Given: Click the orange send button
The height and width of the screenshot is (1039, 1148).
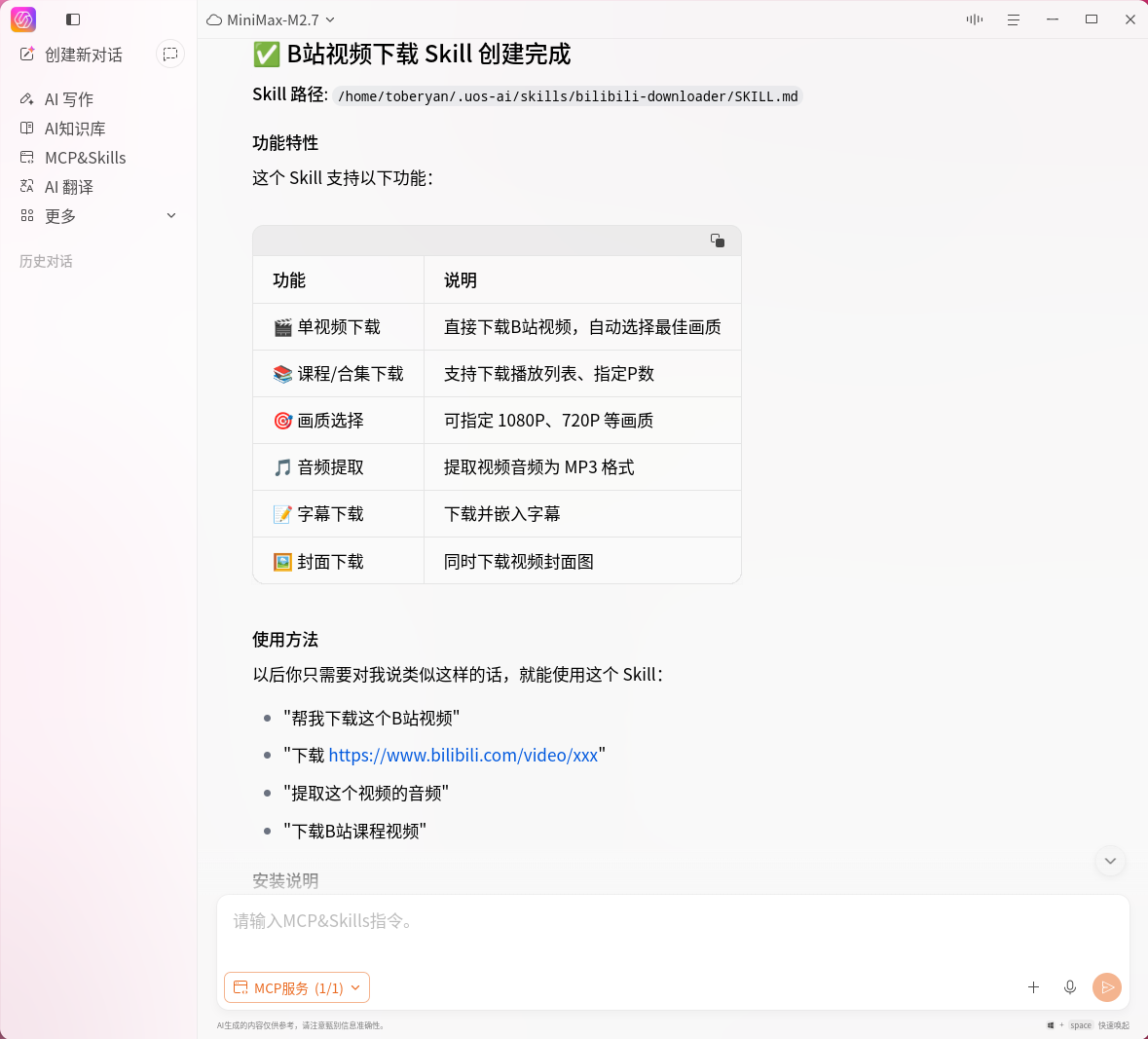Looking at the screenshot, I should 1107,987.
